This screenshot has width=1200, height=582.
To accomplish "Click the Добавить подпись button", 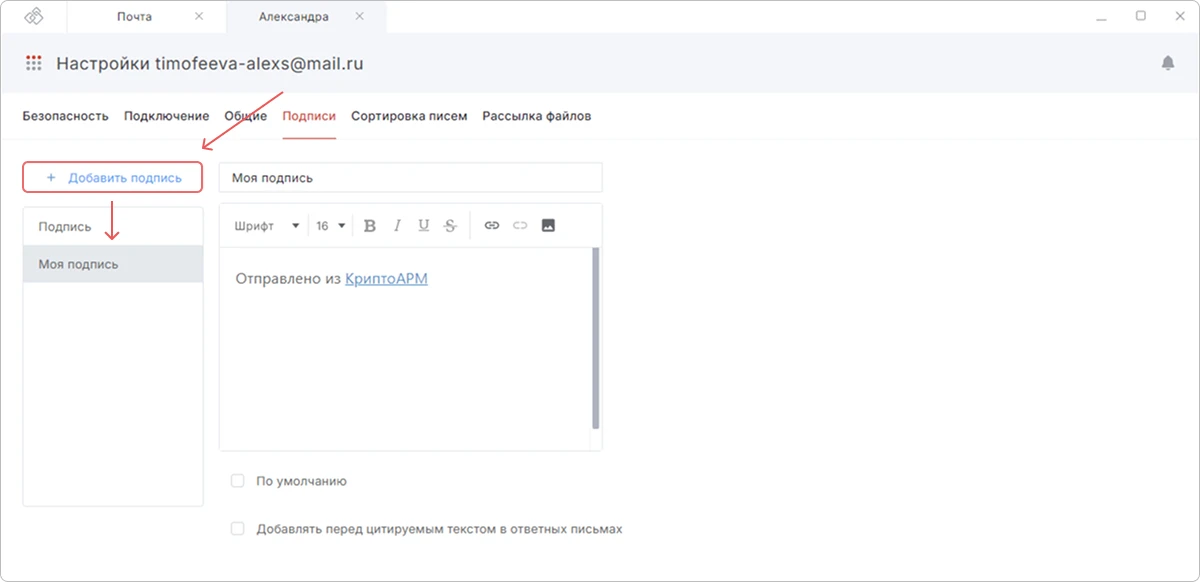I will coord(113,178).
